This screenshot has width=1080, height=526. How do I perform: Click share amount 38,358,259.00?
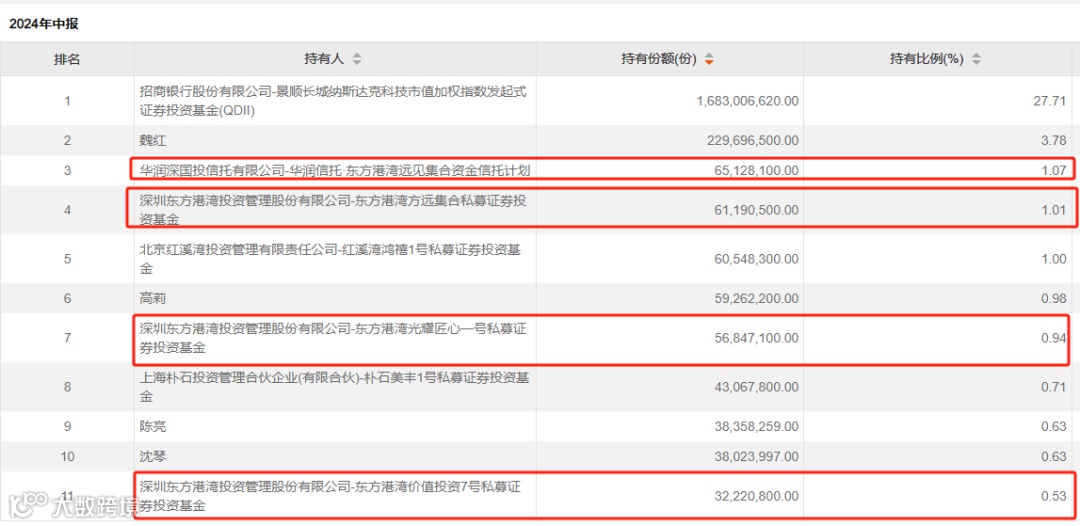(756, 426)
